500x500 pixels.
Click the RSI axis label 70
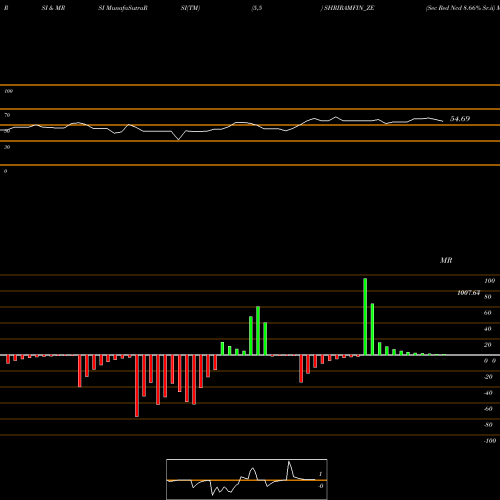(7, 115)
